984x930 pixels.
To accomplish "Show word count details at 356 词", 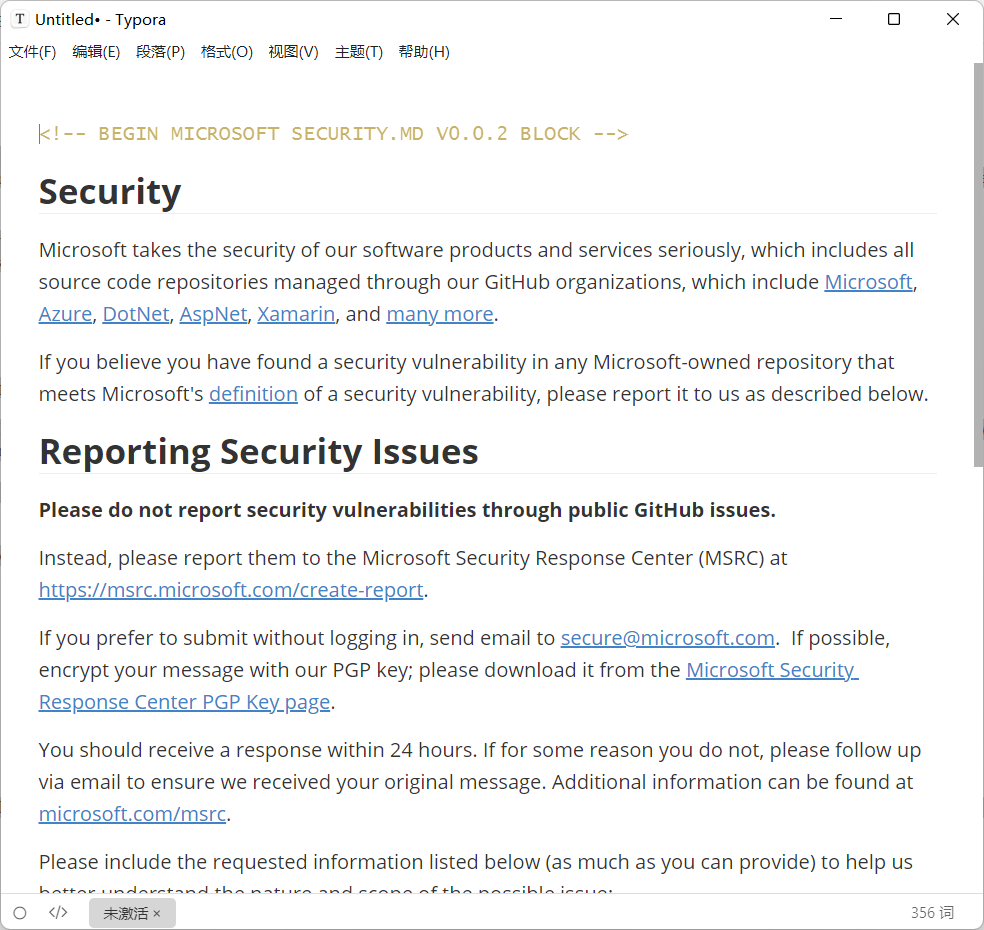I will coord(932,913).
